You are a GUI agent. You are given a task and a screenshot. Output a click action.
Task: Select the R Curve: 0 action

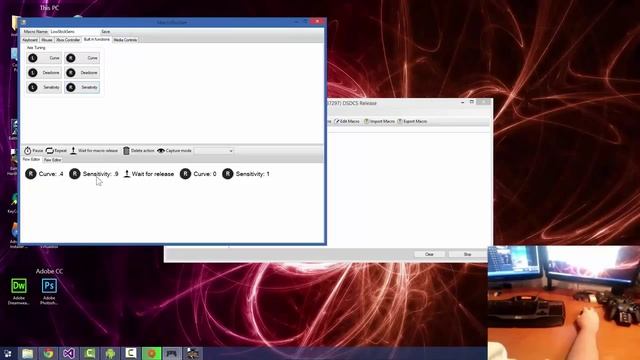[198, 174]
